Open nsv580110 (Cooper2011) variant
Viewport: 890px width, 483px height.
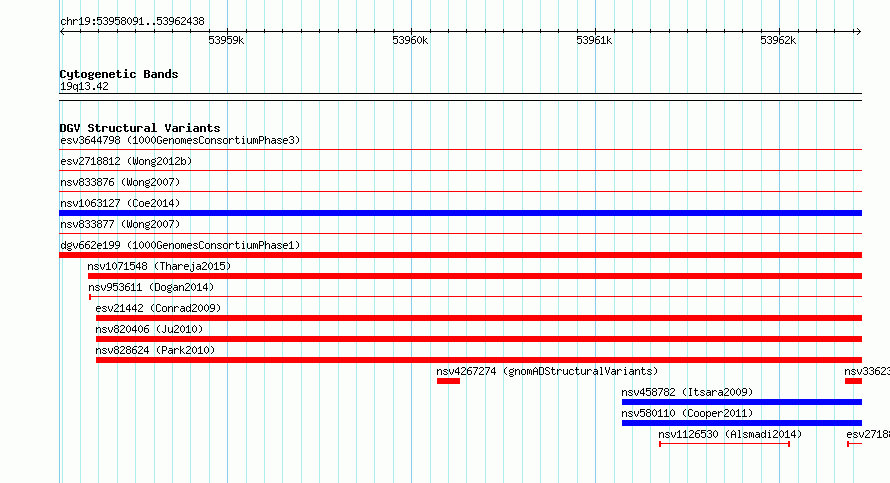tap(687, 413)
